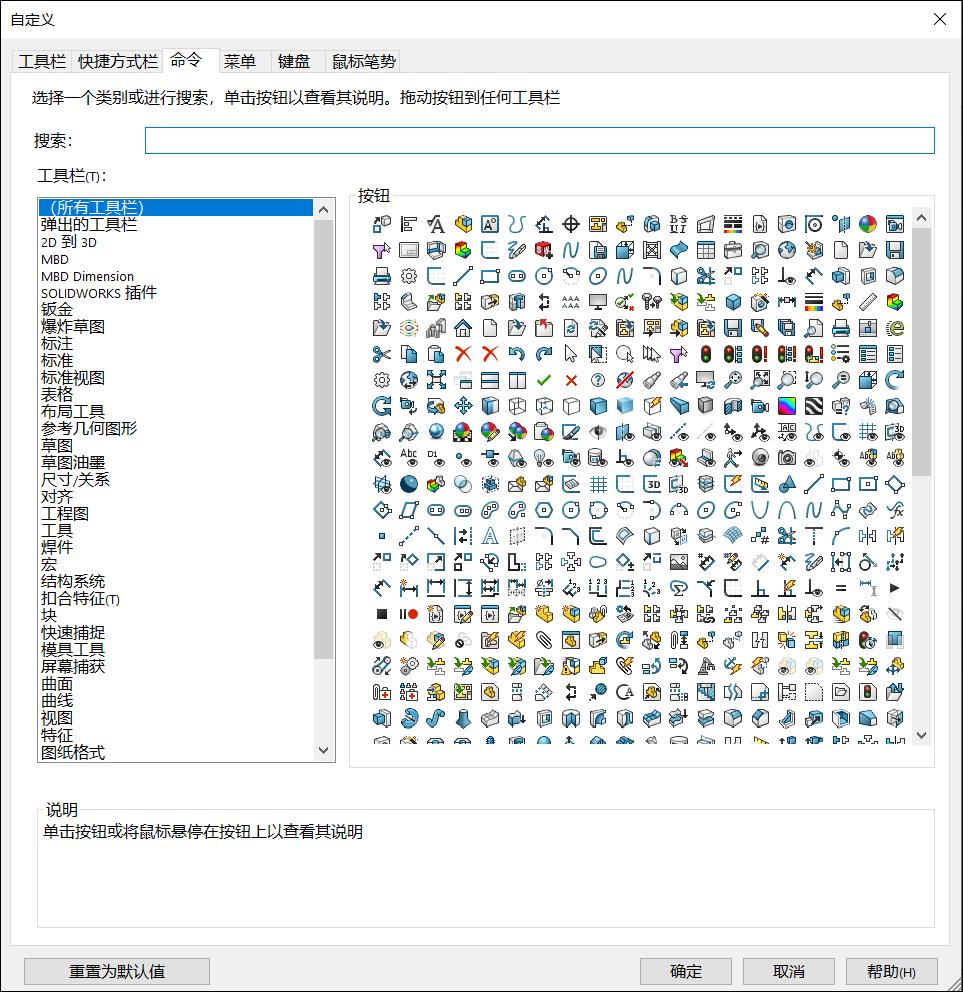This screenshot has width=963, height=992.
Task: Click the scissors Cut icon
Action: click(x=381, y=354)
